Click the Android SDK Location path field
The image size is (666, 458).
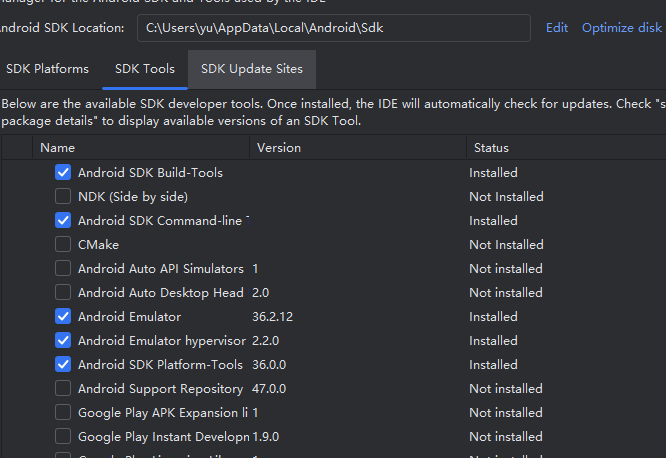pos(333,28)
